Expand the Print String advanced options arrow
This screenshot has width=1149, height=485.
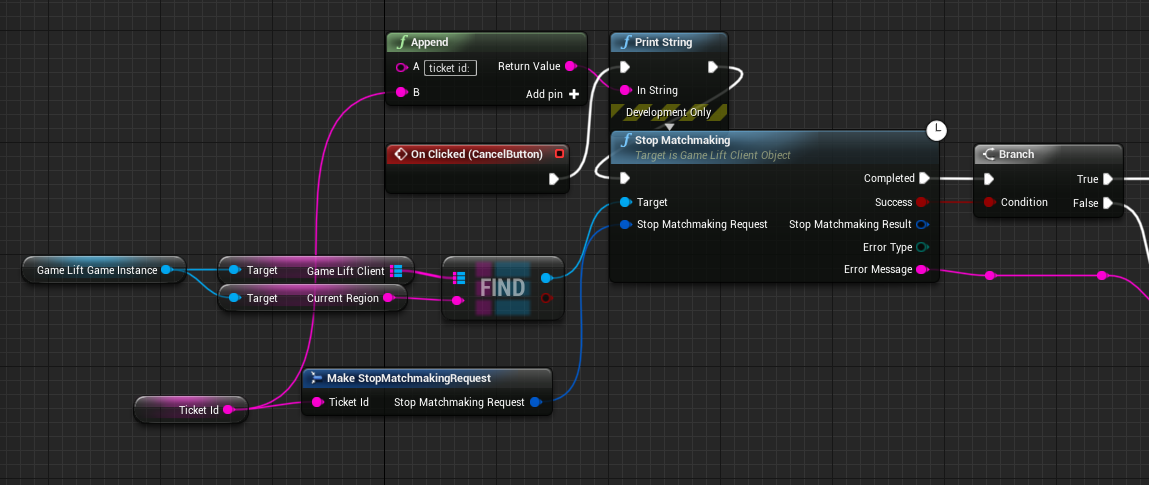[x=669, y=126]
